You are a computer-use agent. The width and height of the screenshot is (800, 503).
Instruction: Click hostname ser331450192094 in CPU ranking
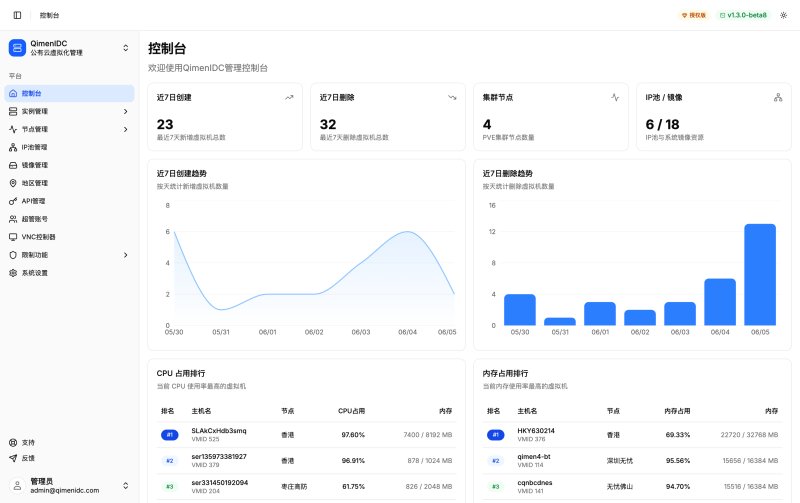click(220, 483)
